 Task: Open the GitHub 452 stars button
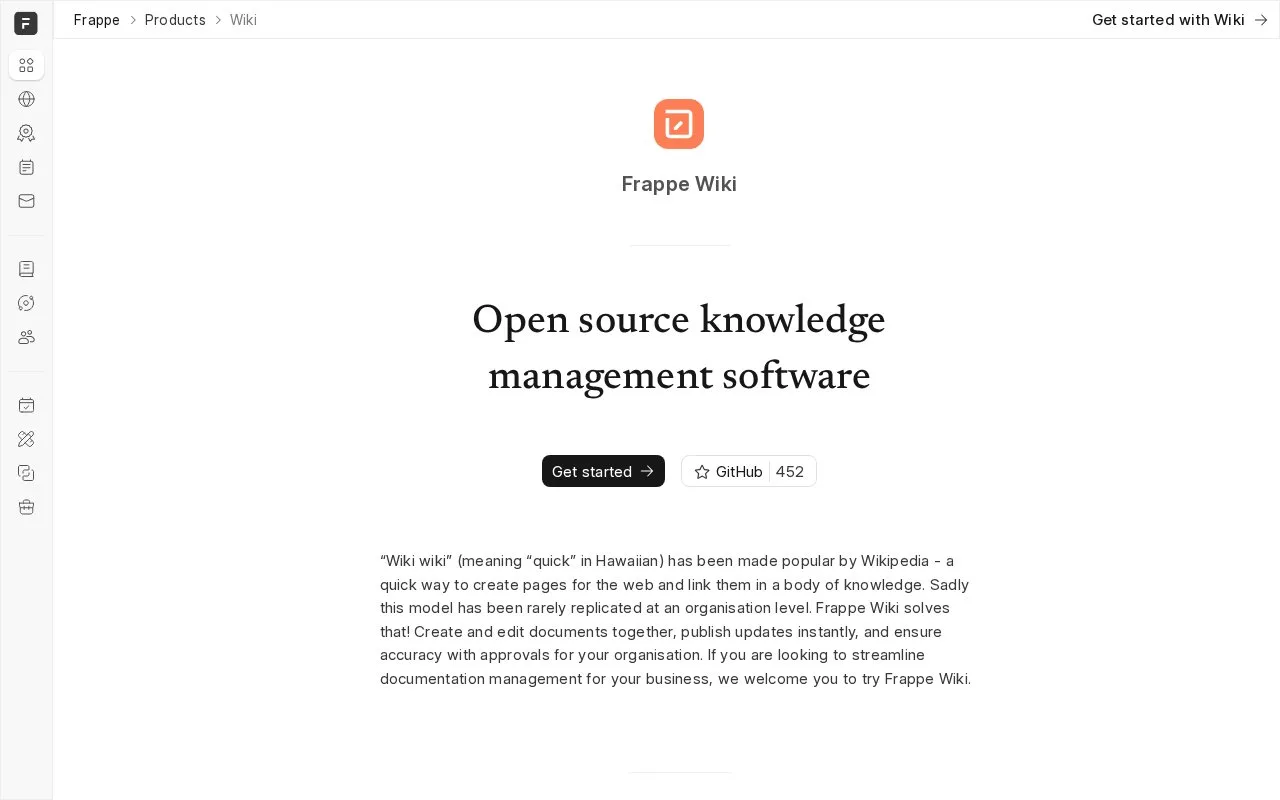(x=749, y=471)
